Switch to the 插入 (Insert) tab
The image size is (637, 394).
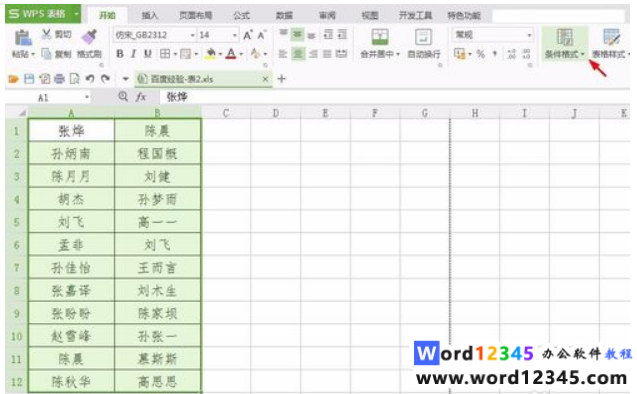click(150, 15)
